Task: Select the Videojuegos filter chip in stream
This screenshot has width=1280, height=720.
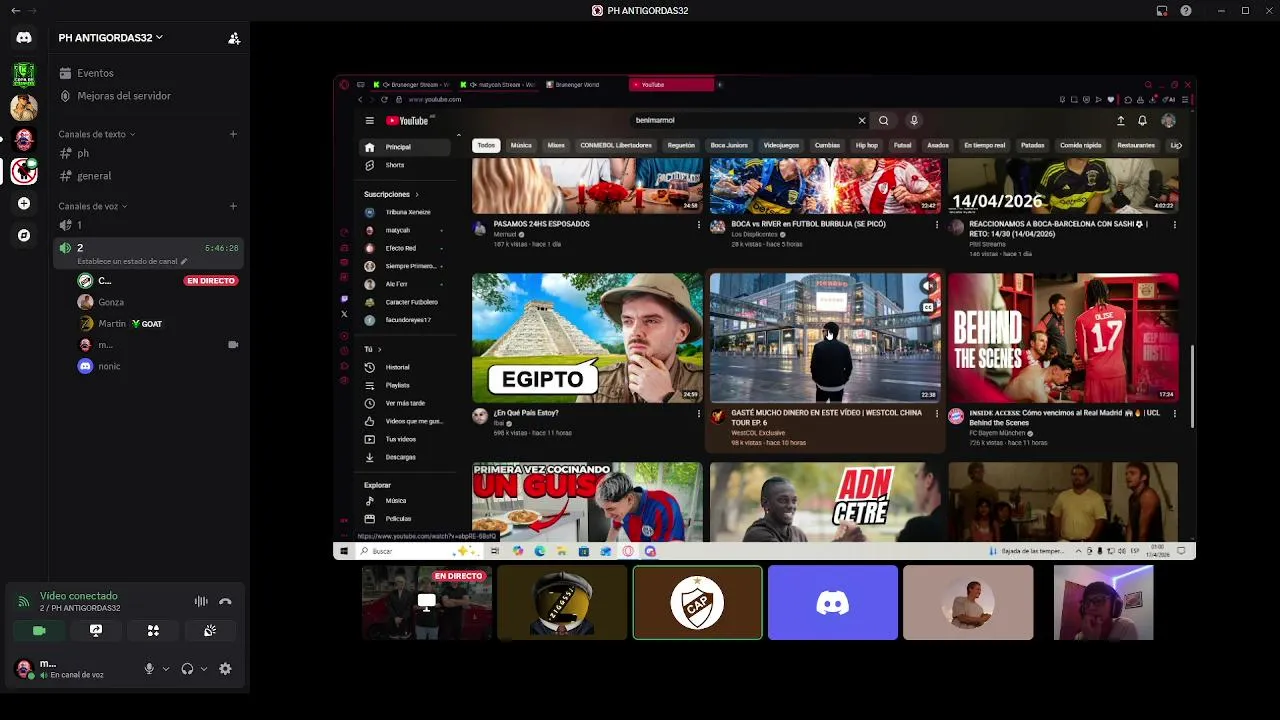Action: point(781,145)
